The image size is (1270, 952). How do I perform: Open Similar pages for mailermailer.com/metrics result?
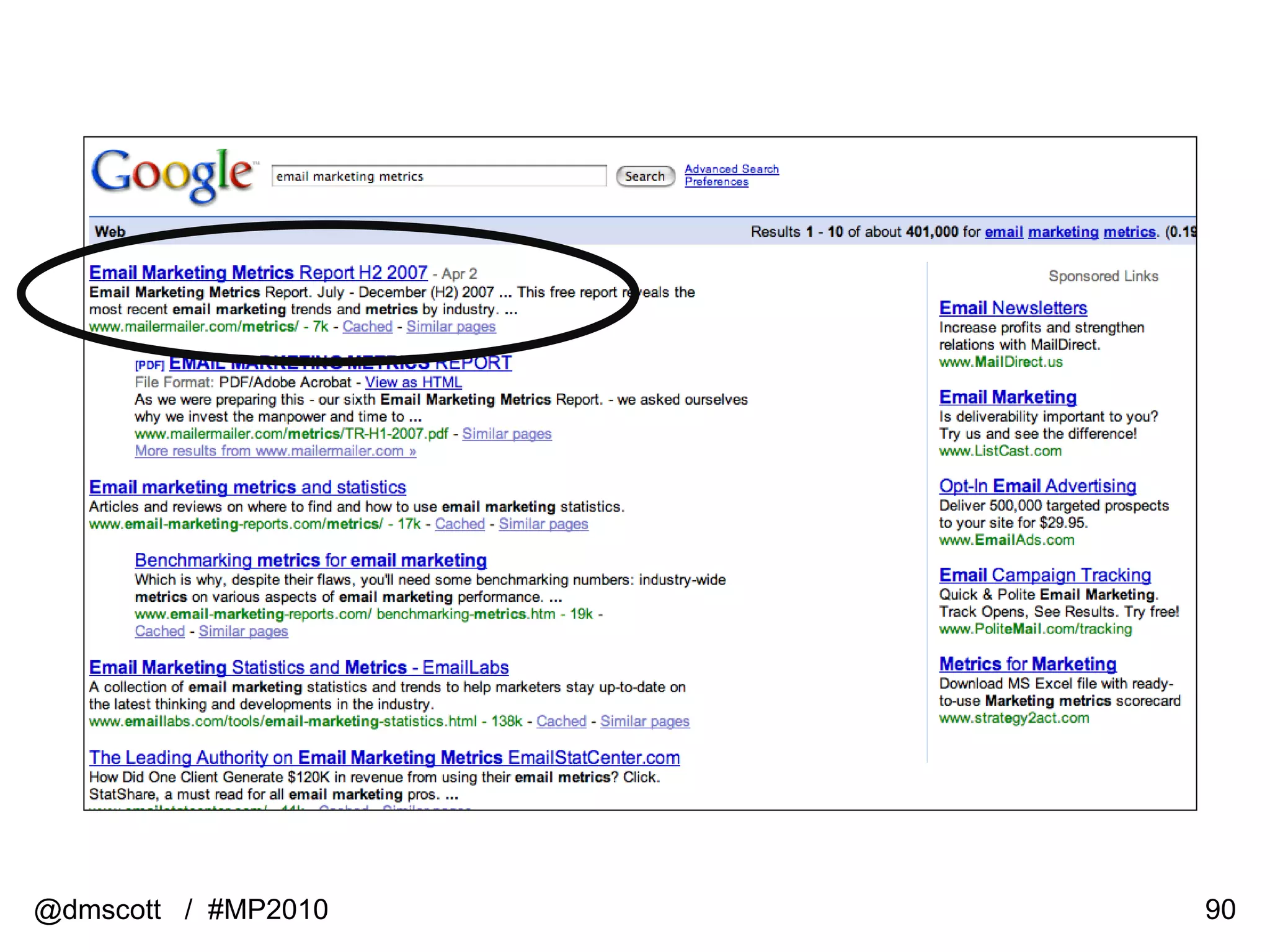coord(451,327)
